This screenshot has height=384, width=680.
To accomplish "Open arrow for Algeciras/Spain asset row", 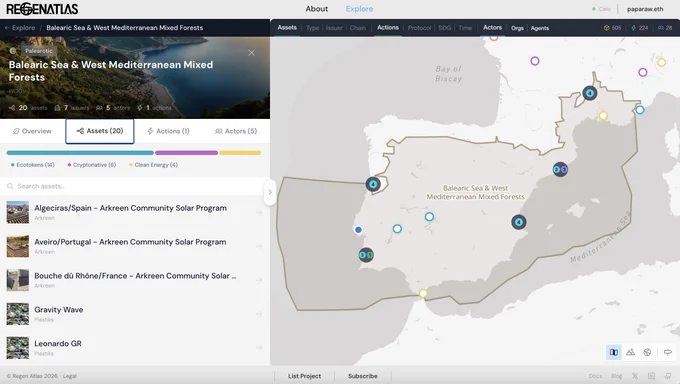I will [259, 212].
